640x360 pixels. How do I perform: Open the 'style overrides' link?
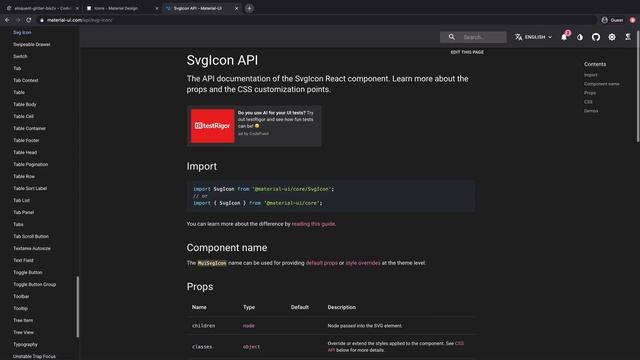coord(363,263)
